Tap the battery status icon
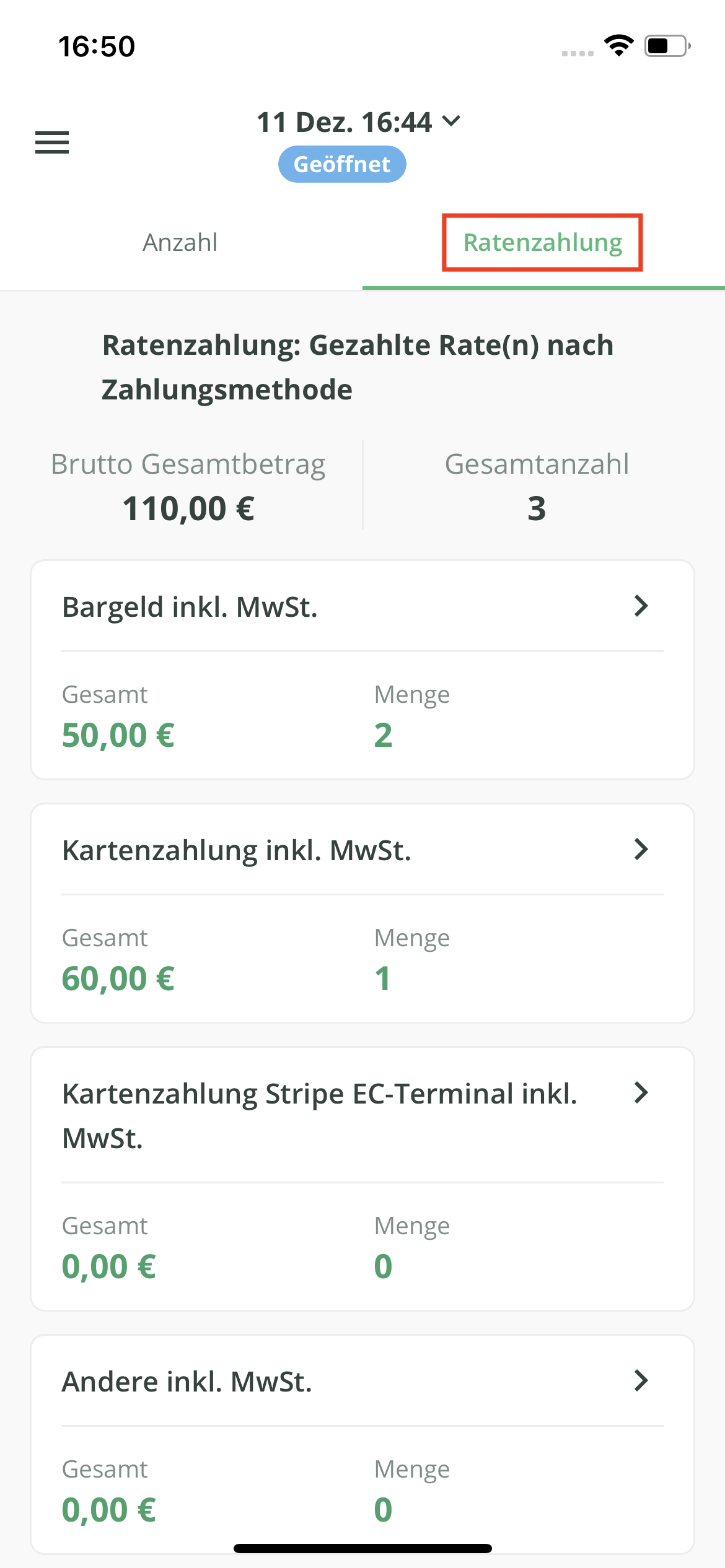The height and width of the screenshot is (1568, 725). [667, 46]
